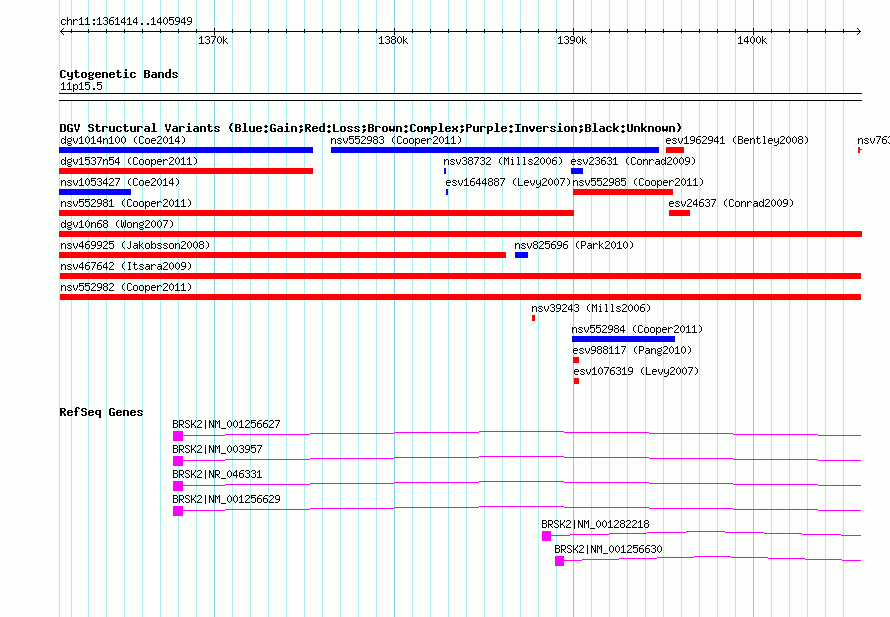
Task: Click the esv988117 (Pang2010) red marker
Action: pos(576,360)
